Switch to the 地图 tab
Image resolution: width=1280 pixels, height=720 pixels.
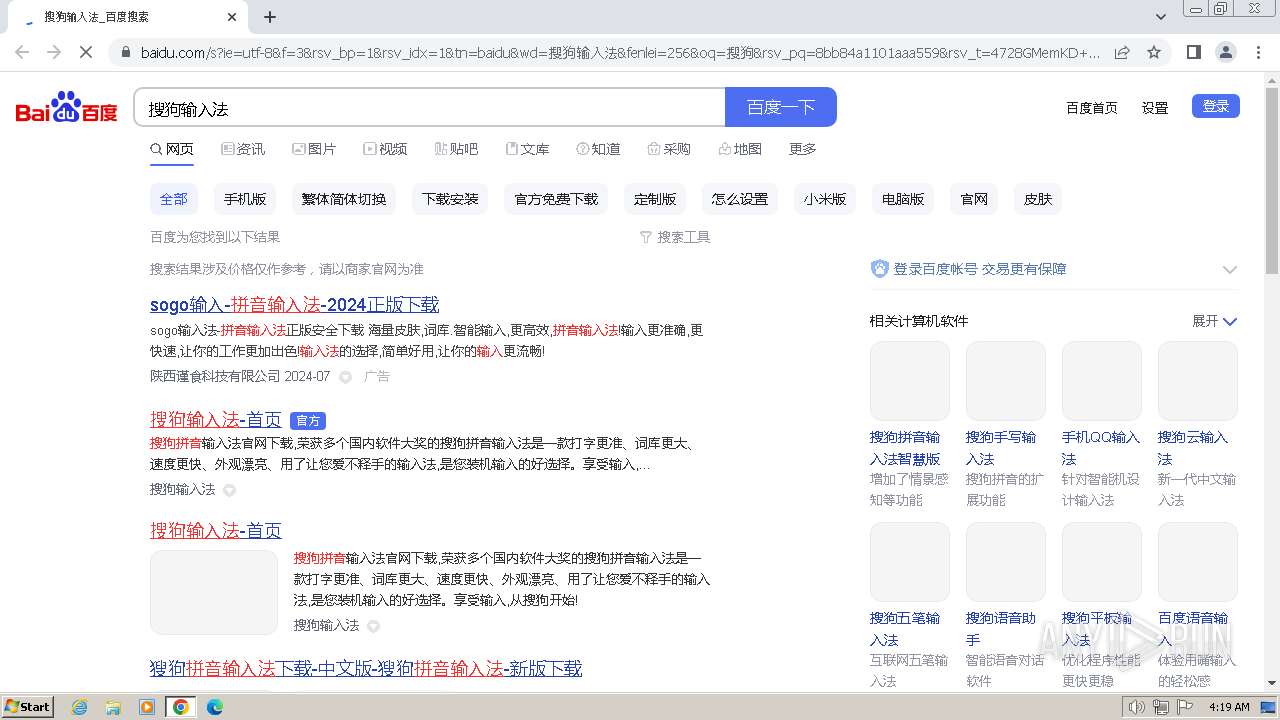740,149
